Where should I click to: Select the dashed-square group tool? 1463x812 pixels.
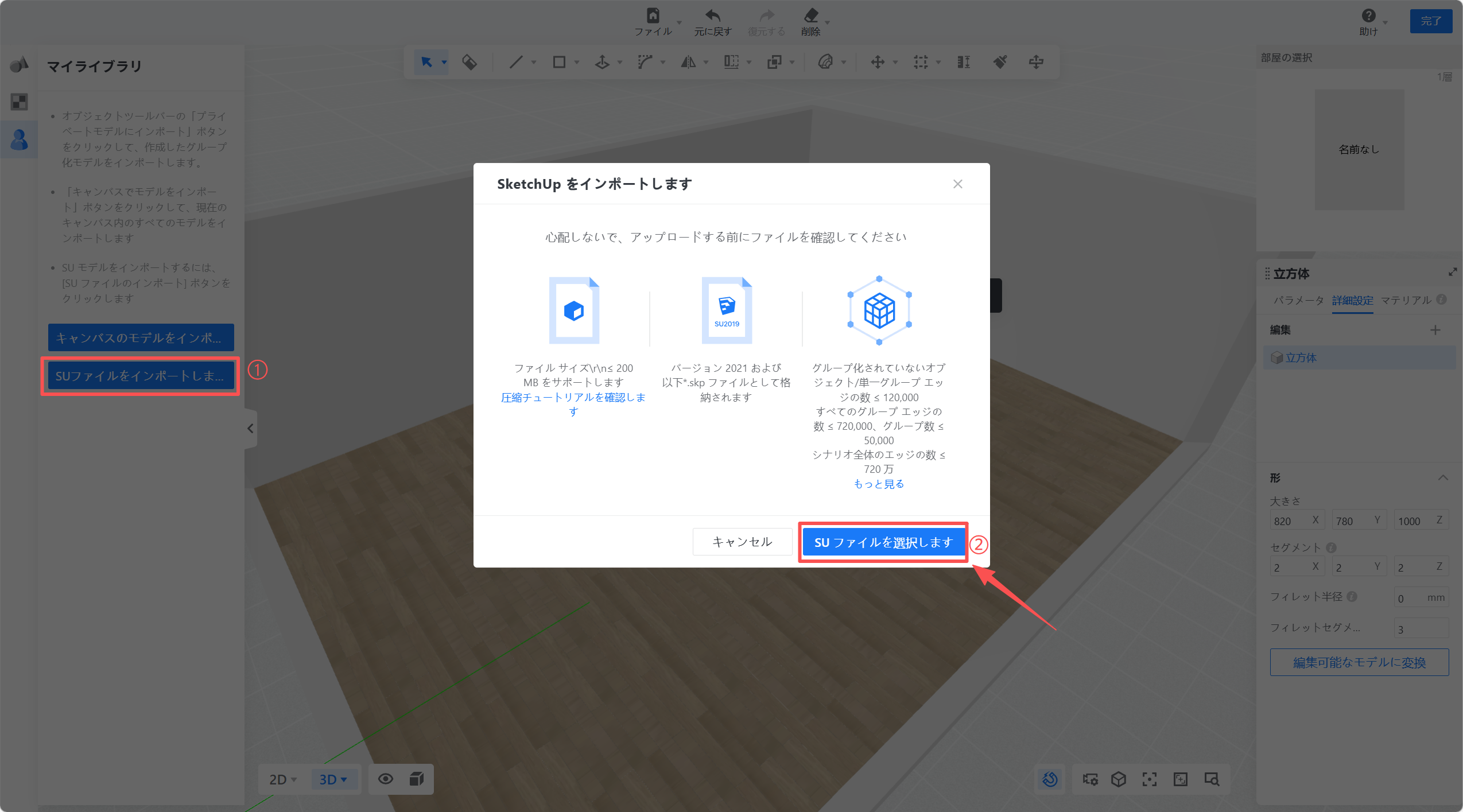[921, 62]
